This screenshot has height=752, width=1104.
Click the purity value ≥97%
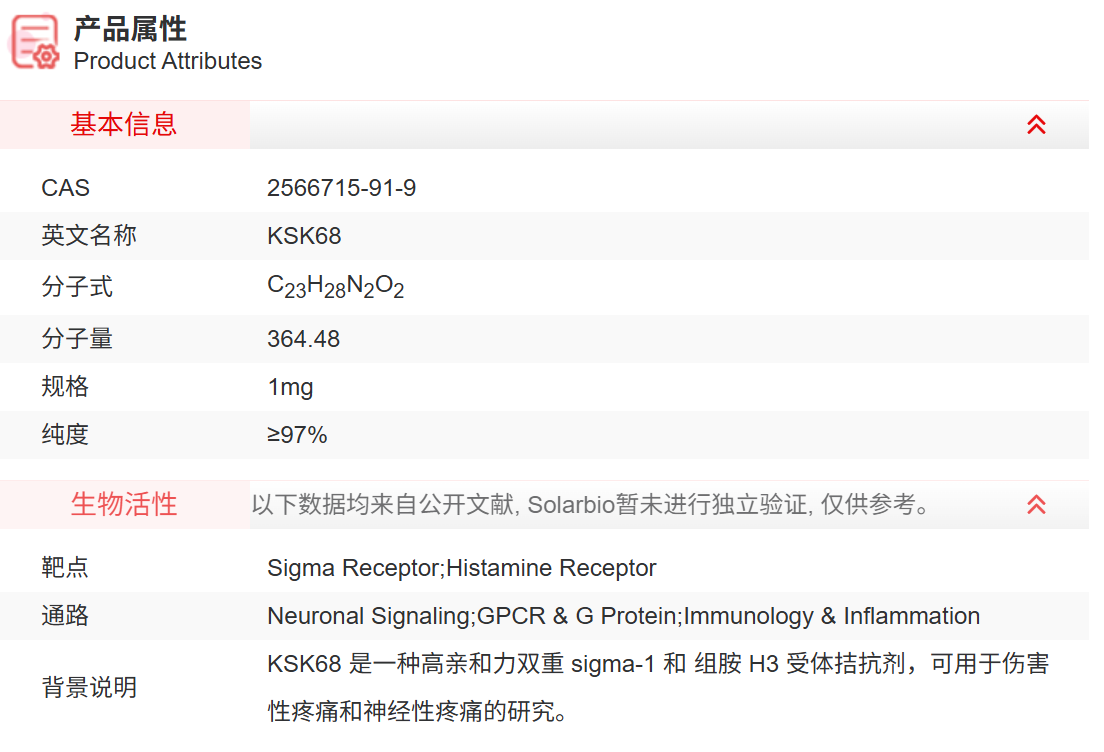(x=297, y=435)
